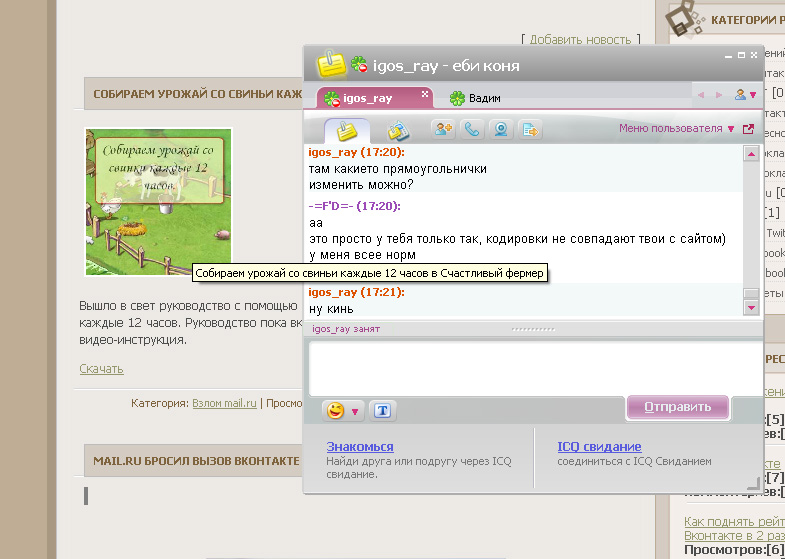Click the igos_ray (17:21) message header
Viewport: 785px width, 559px height.
click(x=356, y=292)
